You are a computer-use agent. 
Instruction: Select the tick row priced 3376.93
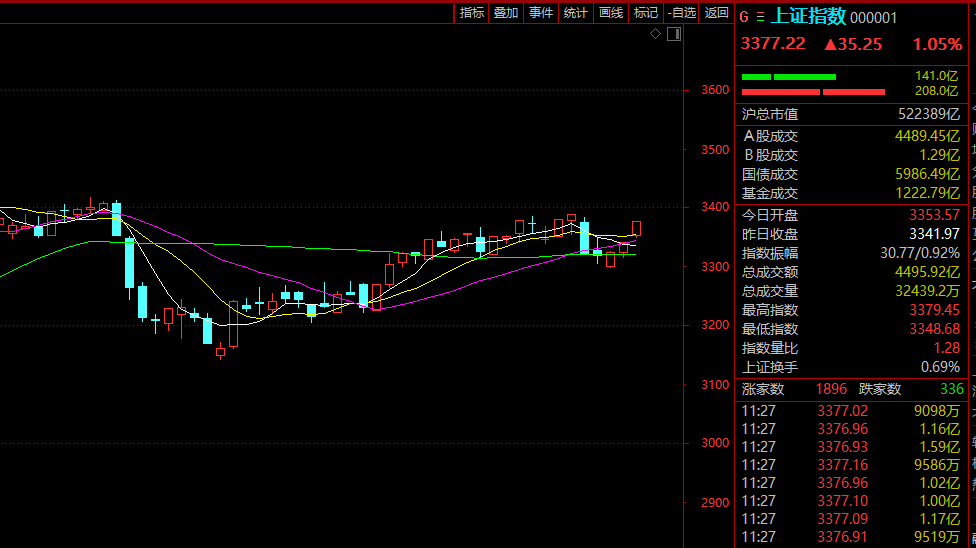click(x=851, y=447)
